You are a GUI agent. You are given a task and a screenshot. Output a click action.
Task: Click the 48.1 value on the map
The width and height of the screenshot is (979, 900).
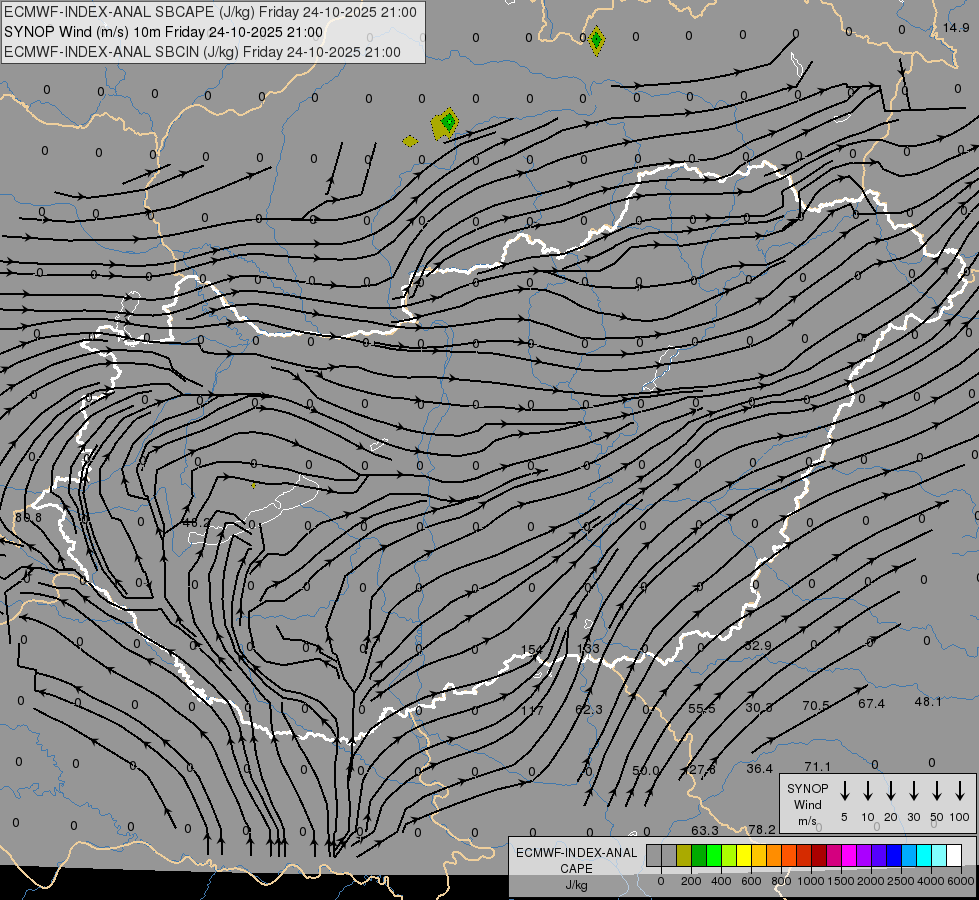[928, 702]
